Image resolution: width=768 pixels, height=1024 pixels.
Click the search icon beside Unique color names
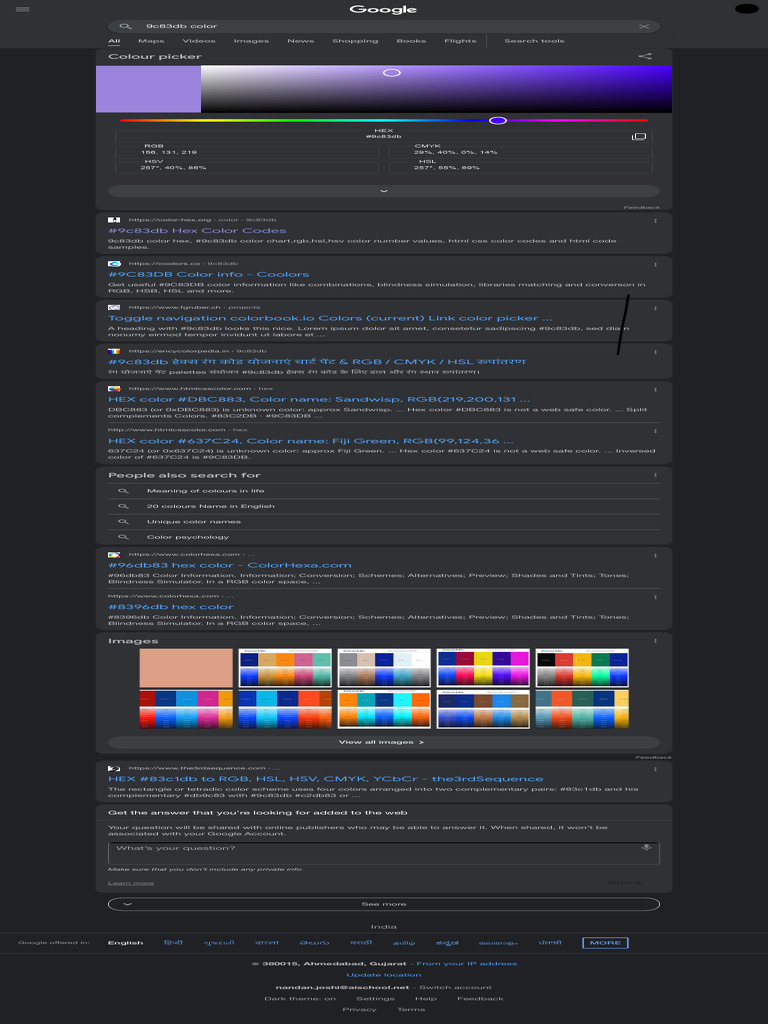click(123, 522)
